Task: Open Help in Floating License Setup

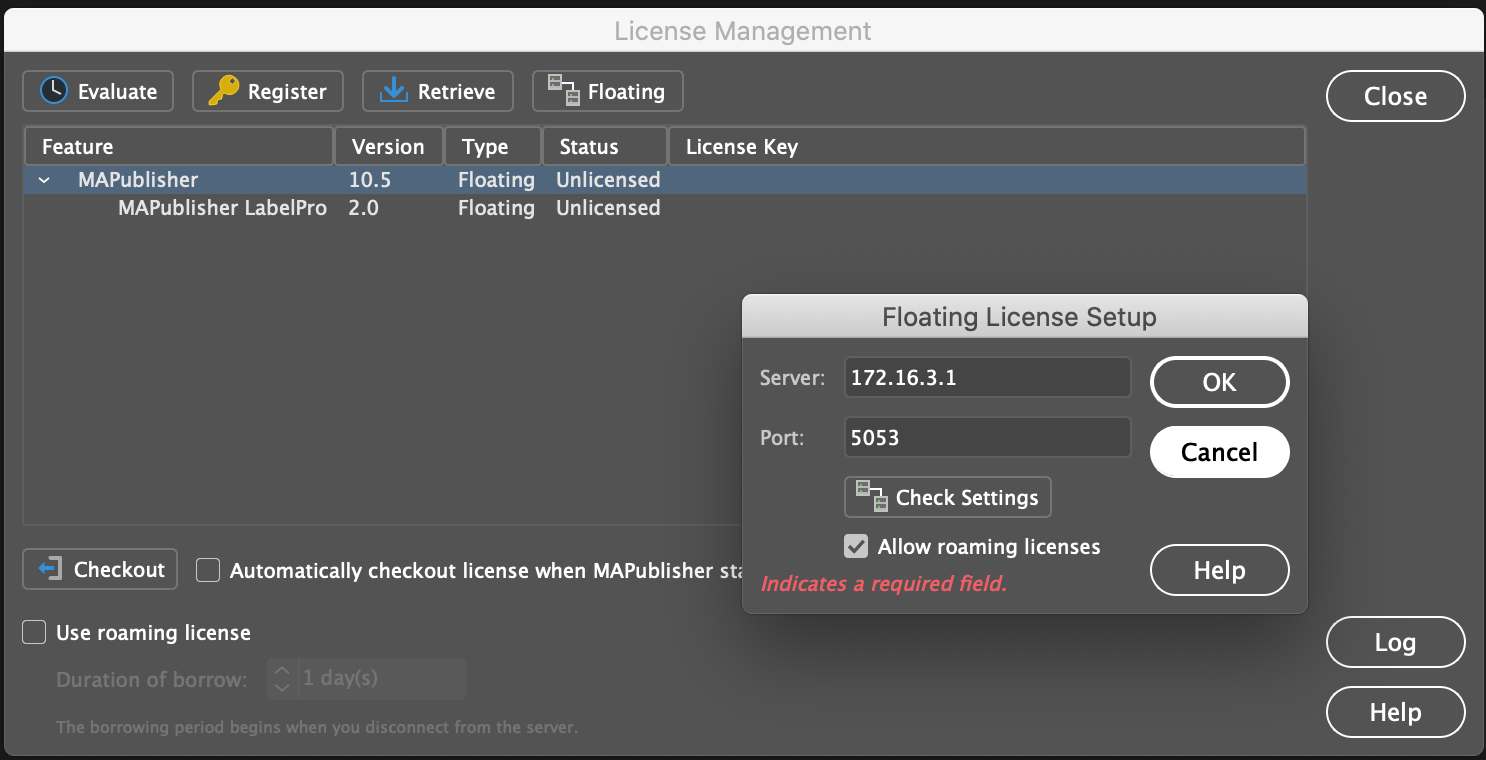Action: click(1219, 570)
